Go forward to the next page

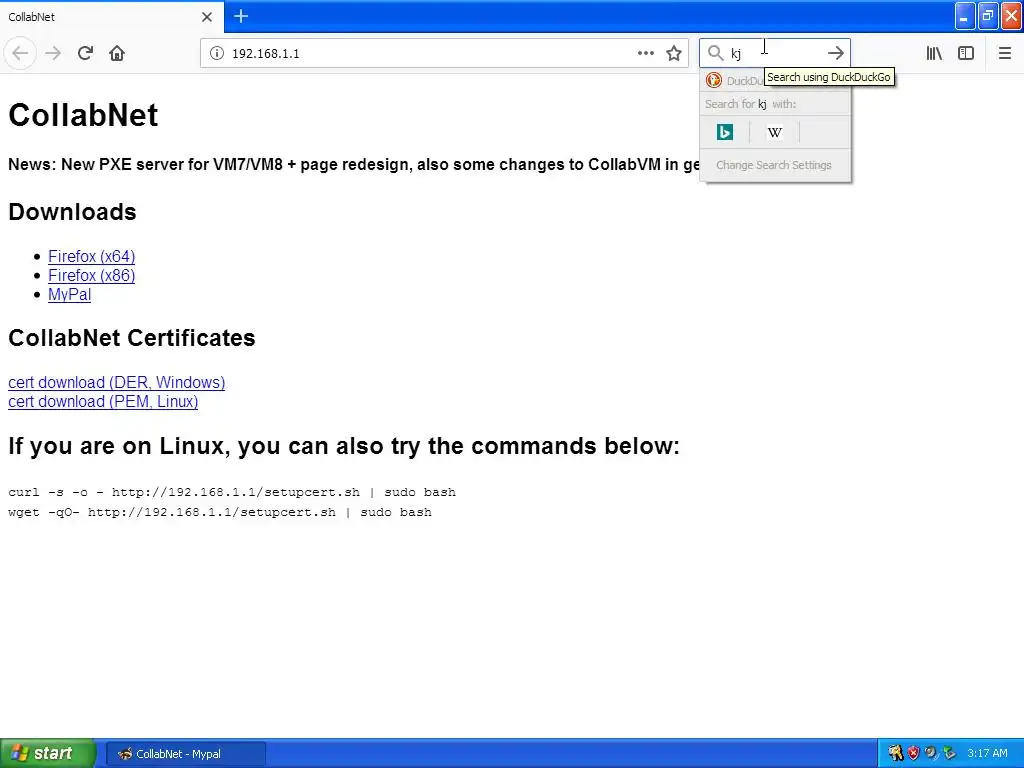tap(53, 53)
